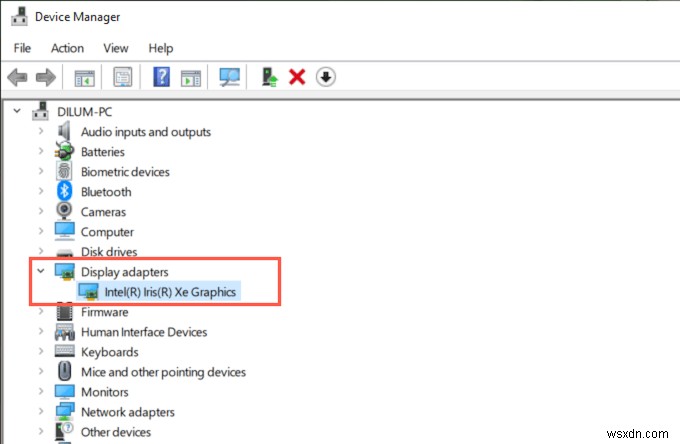Click the Human Interface Devices icon
The height and width of the screenshot is (444, 680).
pyautogui.click(x=65, y=332)
